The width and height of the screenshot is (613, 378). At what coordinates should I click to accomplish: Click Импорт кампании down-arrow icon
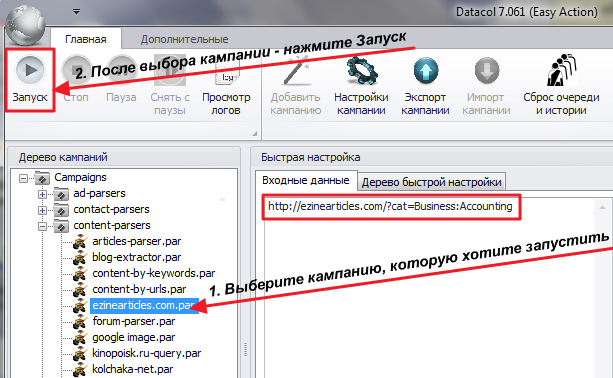(x=486, y=71)
